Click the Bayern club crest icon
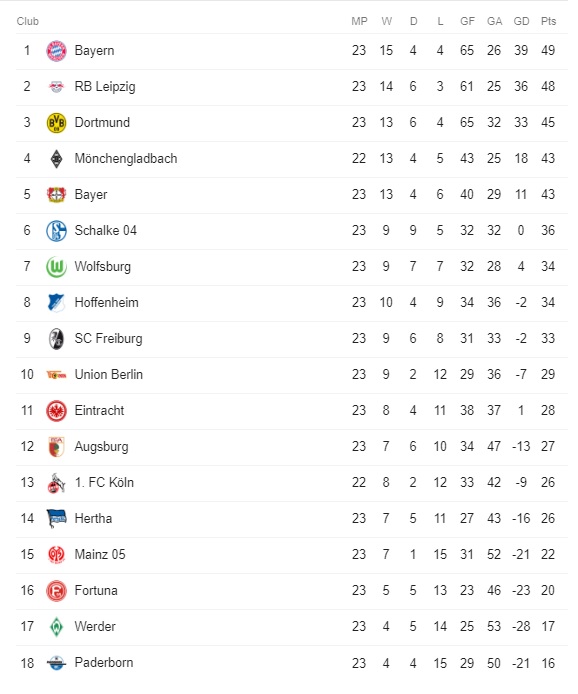Image resolution: width=578 pixels, height=694 pixels. 56,51
